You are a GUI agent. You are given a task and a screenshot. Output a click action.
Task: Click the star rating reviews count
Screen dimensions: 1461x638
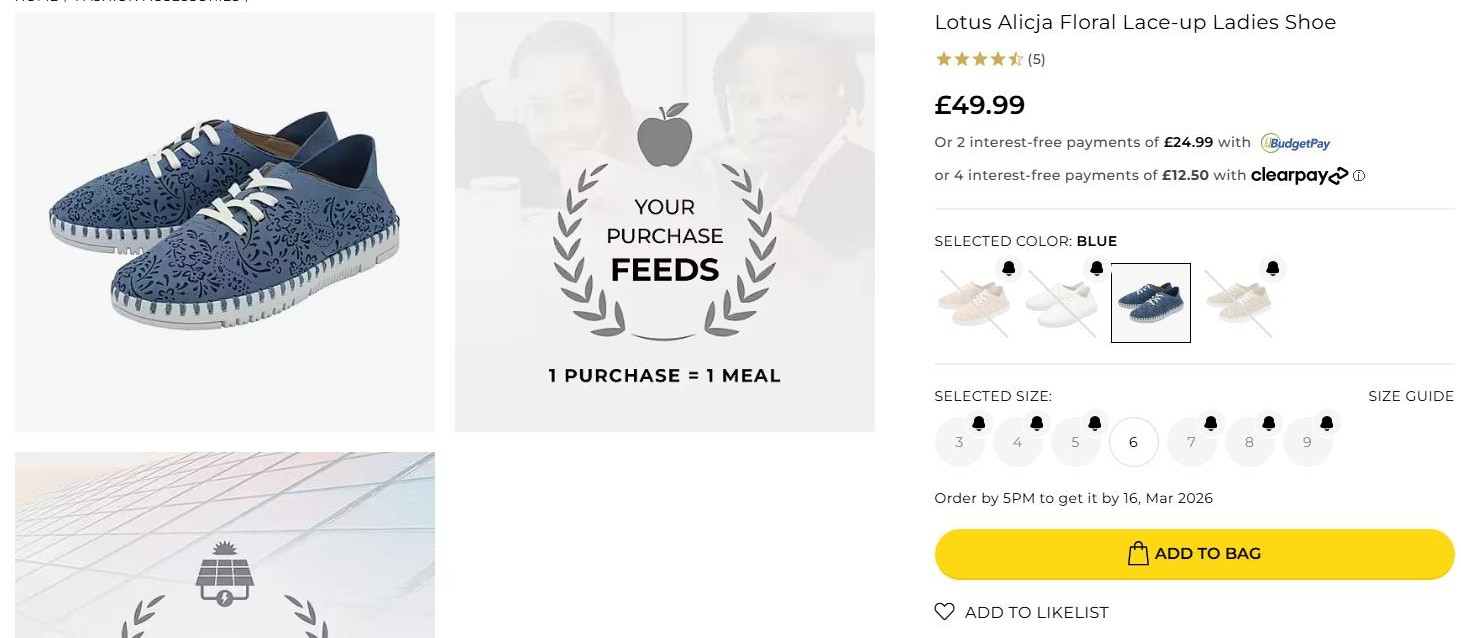(1036, 59)
